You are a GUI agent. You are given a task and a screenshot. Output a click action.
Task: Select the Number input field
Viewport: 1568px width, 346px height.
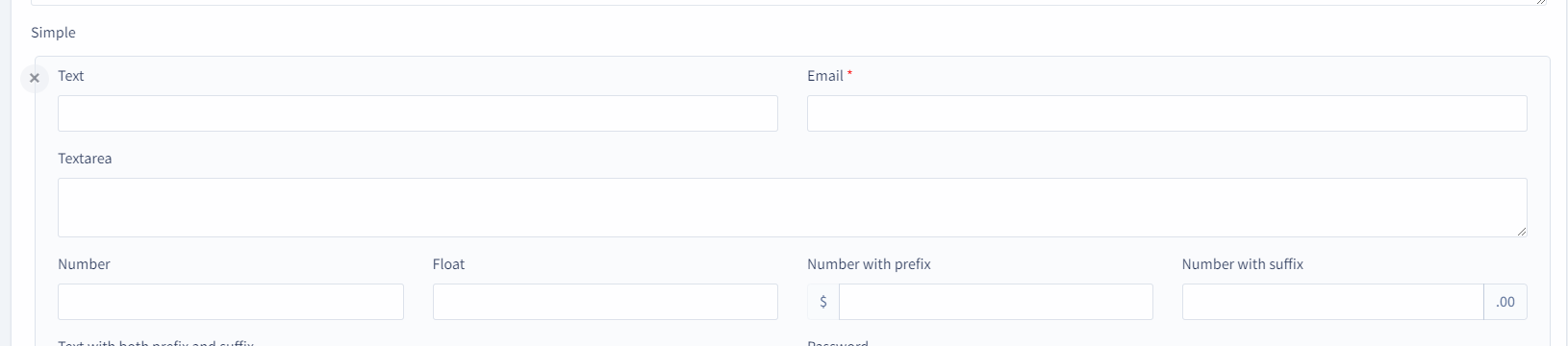(x=231, y=302)
